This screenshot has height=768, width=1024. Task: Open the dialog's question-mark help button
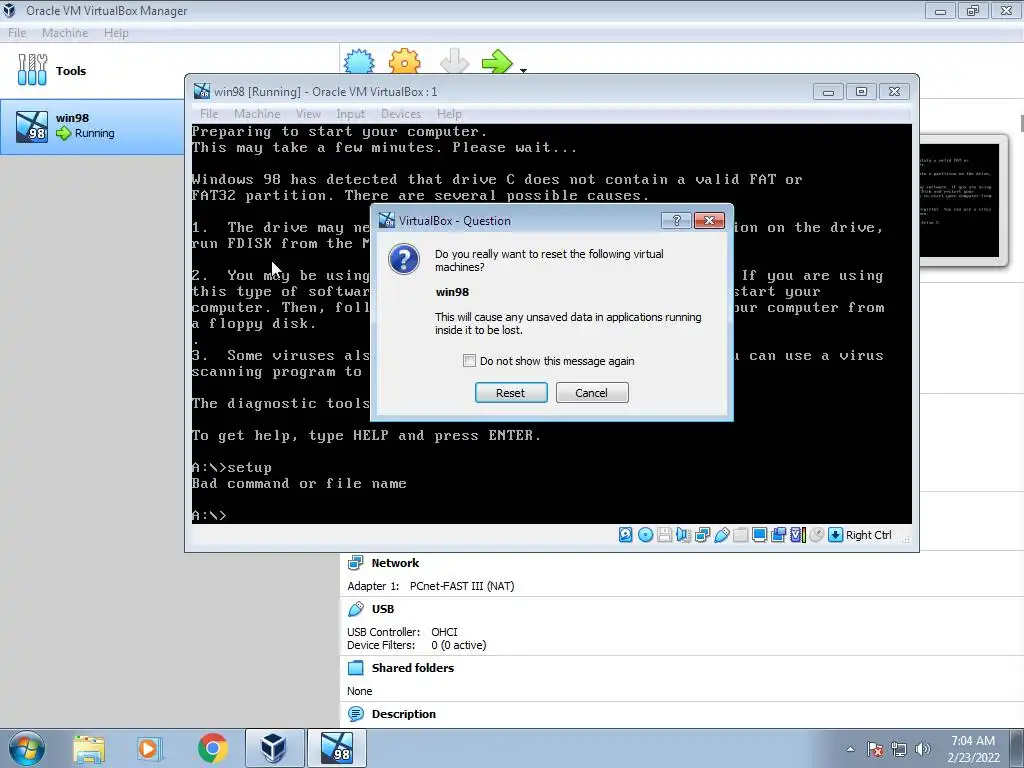(x=676, y=221)
